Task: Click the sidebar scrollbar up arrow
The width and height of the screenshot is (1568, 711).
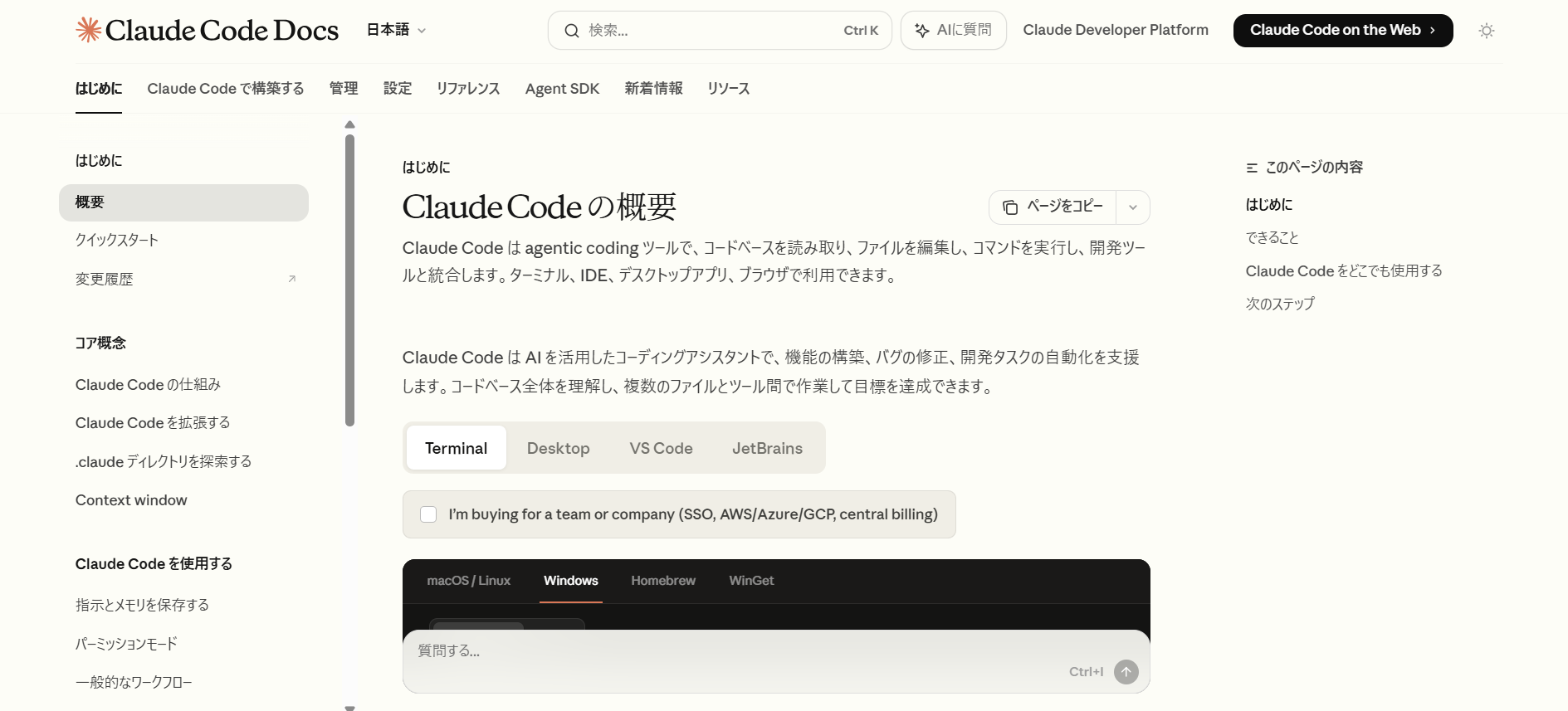Action: coord(349,124)
